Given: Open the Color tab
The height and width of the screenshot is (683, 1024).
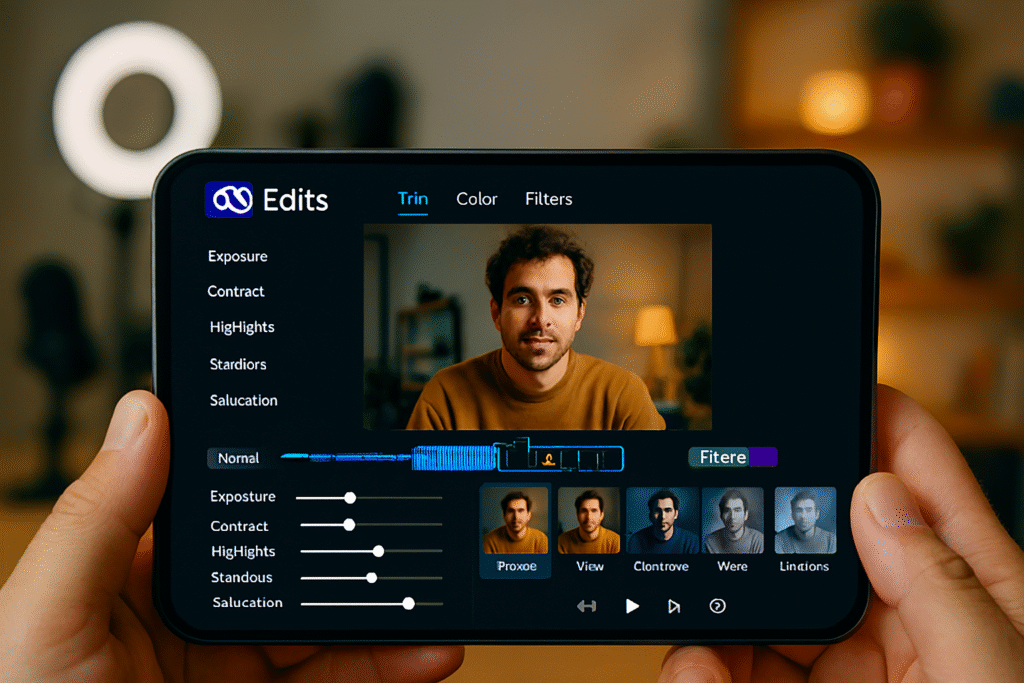Looking at the screenshot, I should click(477, 199).
